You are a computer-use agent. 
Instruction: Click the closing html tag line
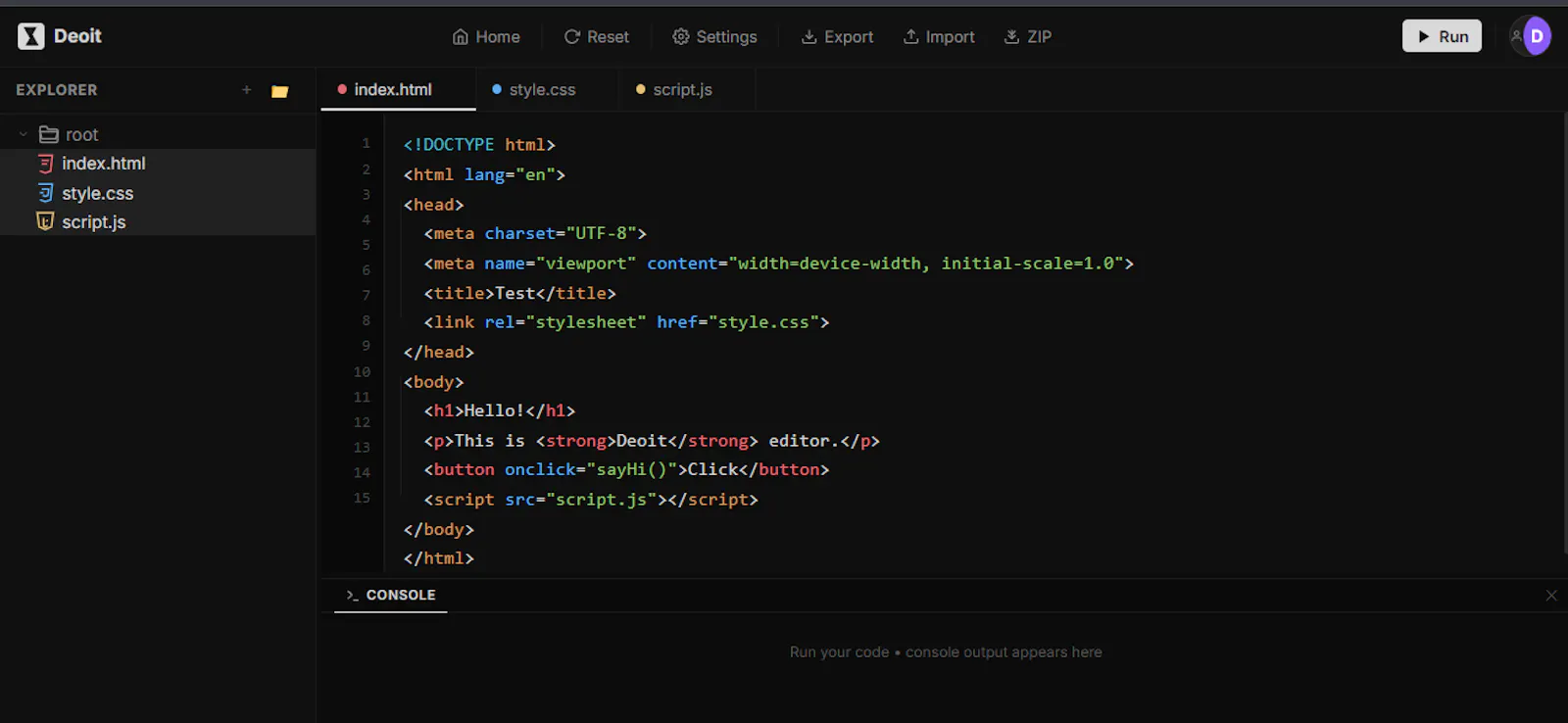pos(438,557)
